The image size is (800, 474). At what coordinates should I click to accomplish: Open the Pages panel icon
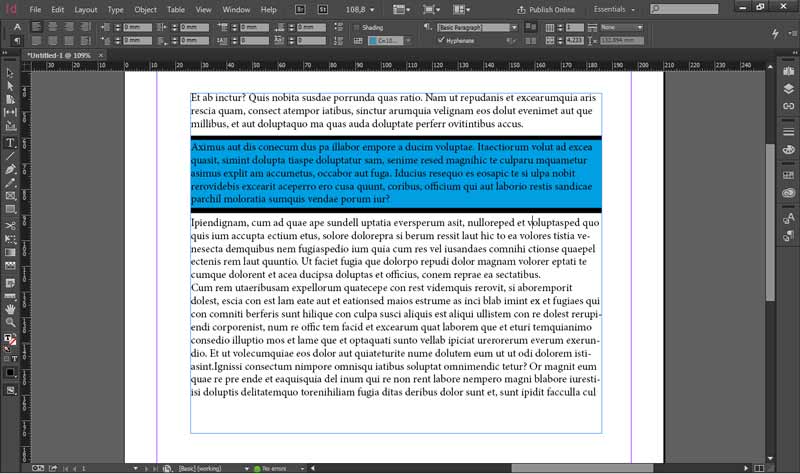(x=788, y=71)
